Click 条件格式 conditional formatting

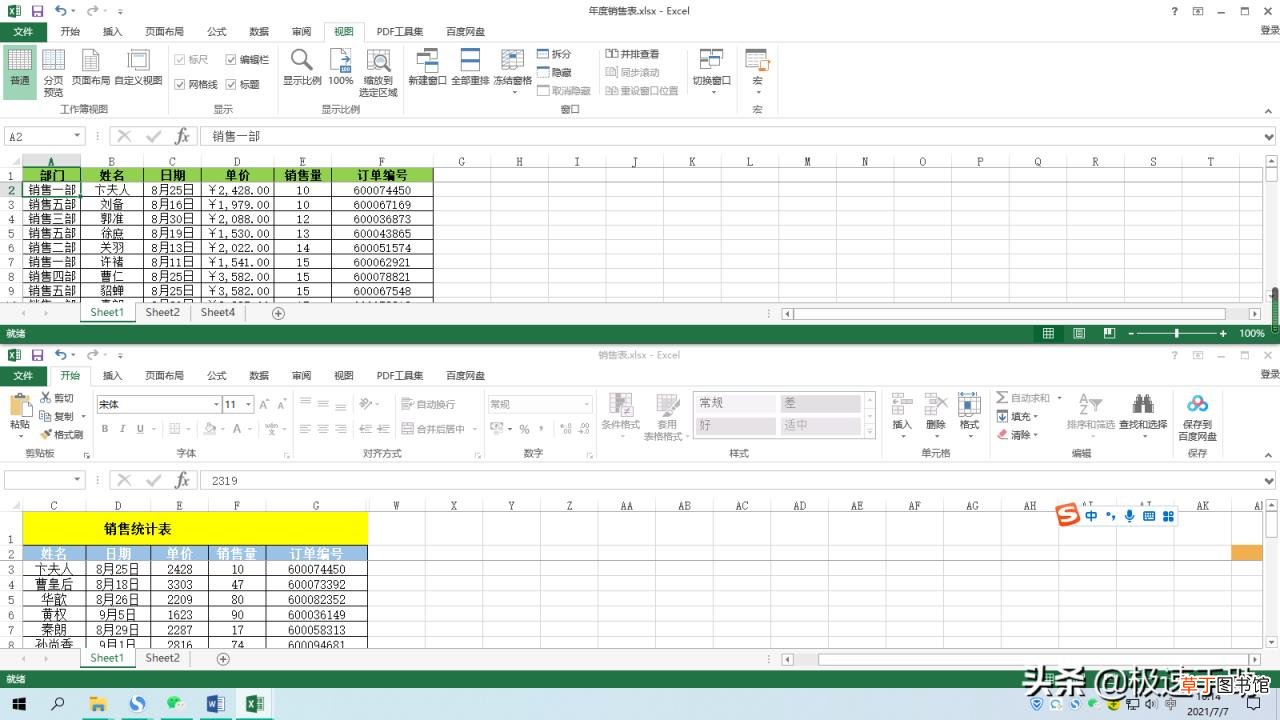coord(620,416)
